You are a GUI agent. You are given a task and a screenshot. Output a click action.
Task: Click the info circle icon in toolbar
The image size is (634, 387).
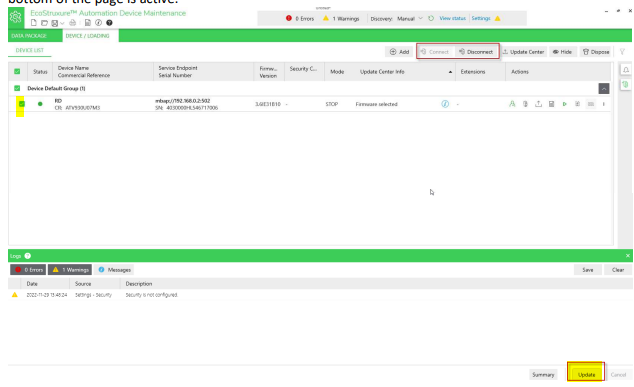98,23
